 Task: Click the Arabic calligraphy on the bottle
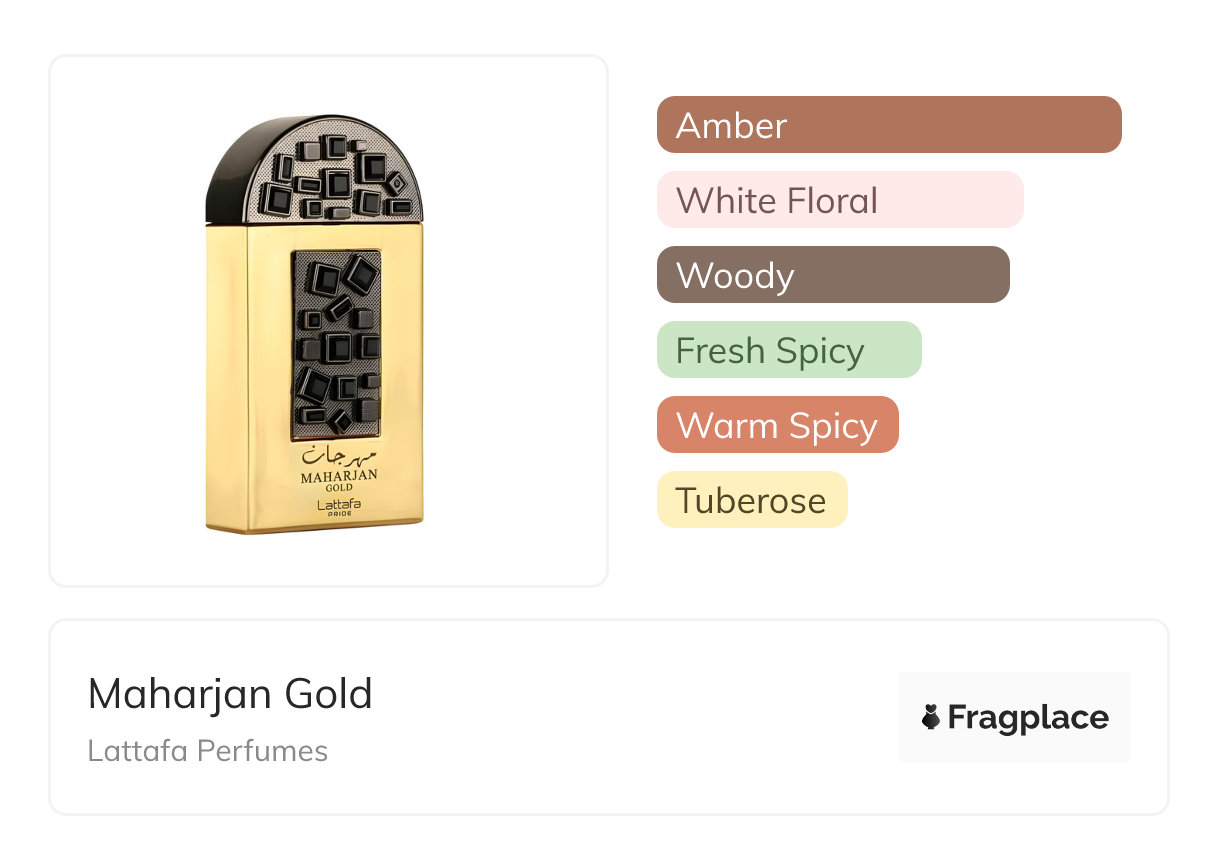point(338,457)
